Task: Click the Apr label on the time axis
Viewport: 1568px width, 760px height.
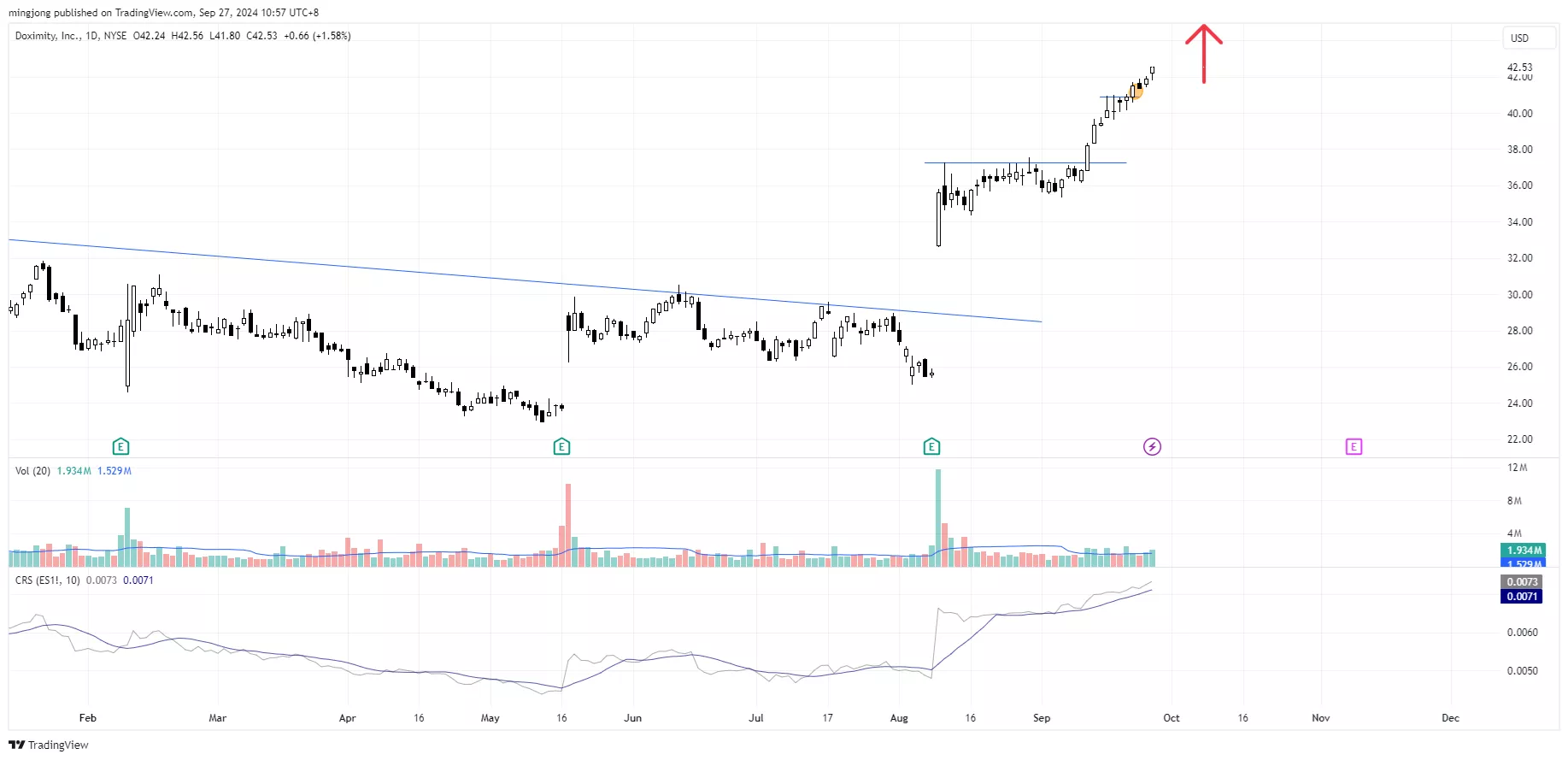Action: pyautogui.click(x=347, y=718)
